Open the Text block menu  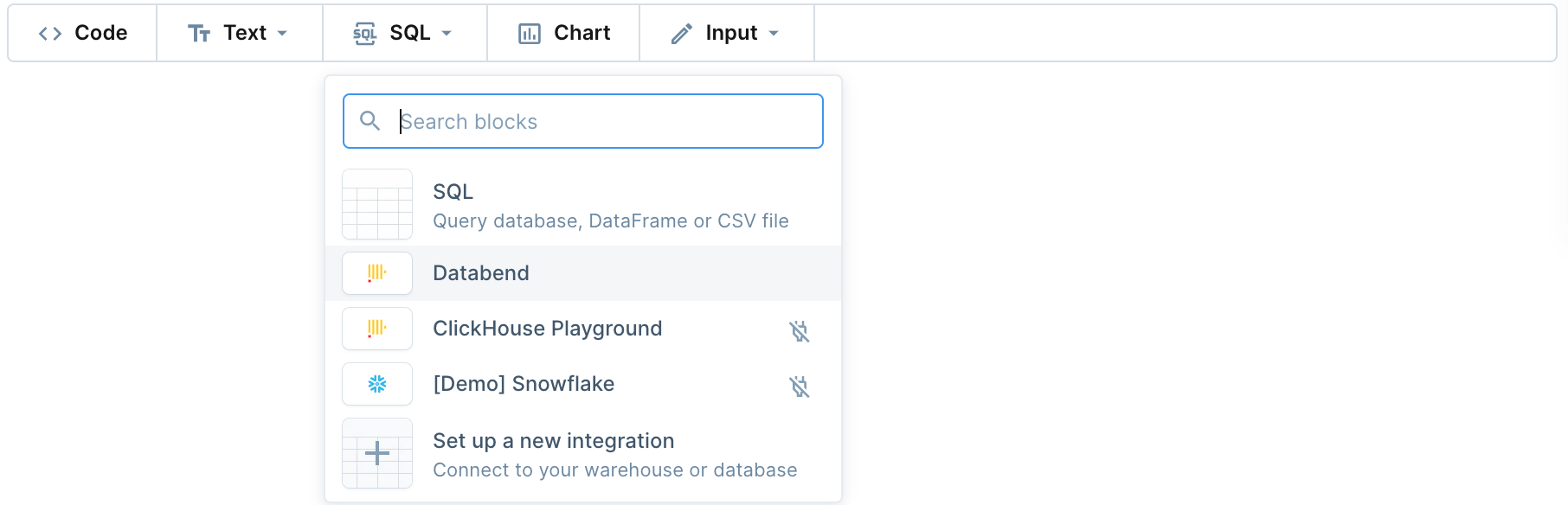point(240,34)
